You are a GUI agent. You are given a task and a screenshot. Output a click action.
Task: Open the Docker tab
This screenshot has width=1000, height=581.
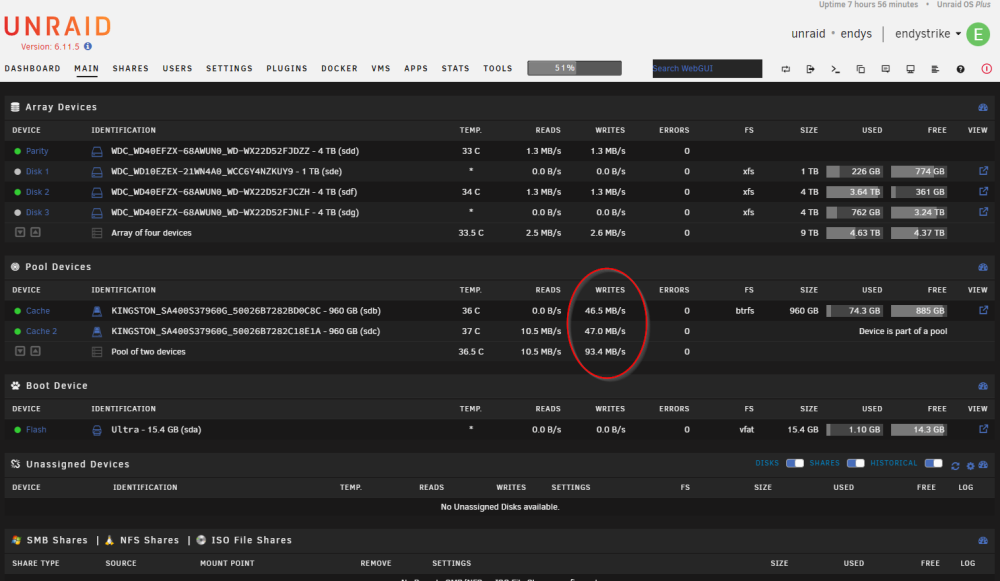pyautogui.click(x=339, y=68)
